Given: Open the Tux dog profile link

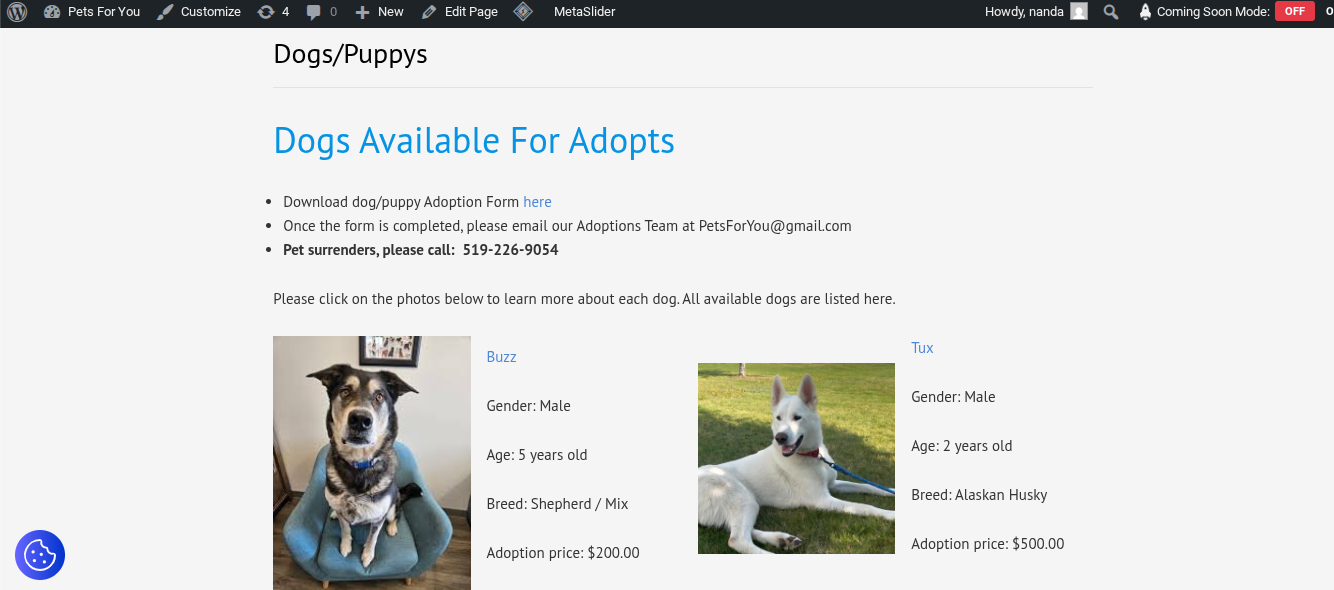Looking at the screenshot, I should pyautogui.click(x=922, y=348).
